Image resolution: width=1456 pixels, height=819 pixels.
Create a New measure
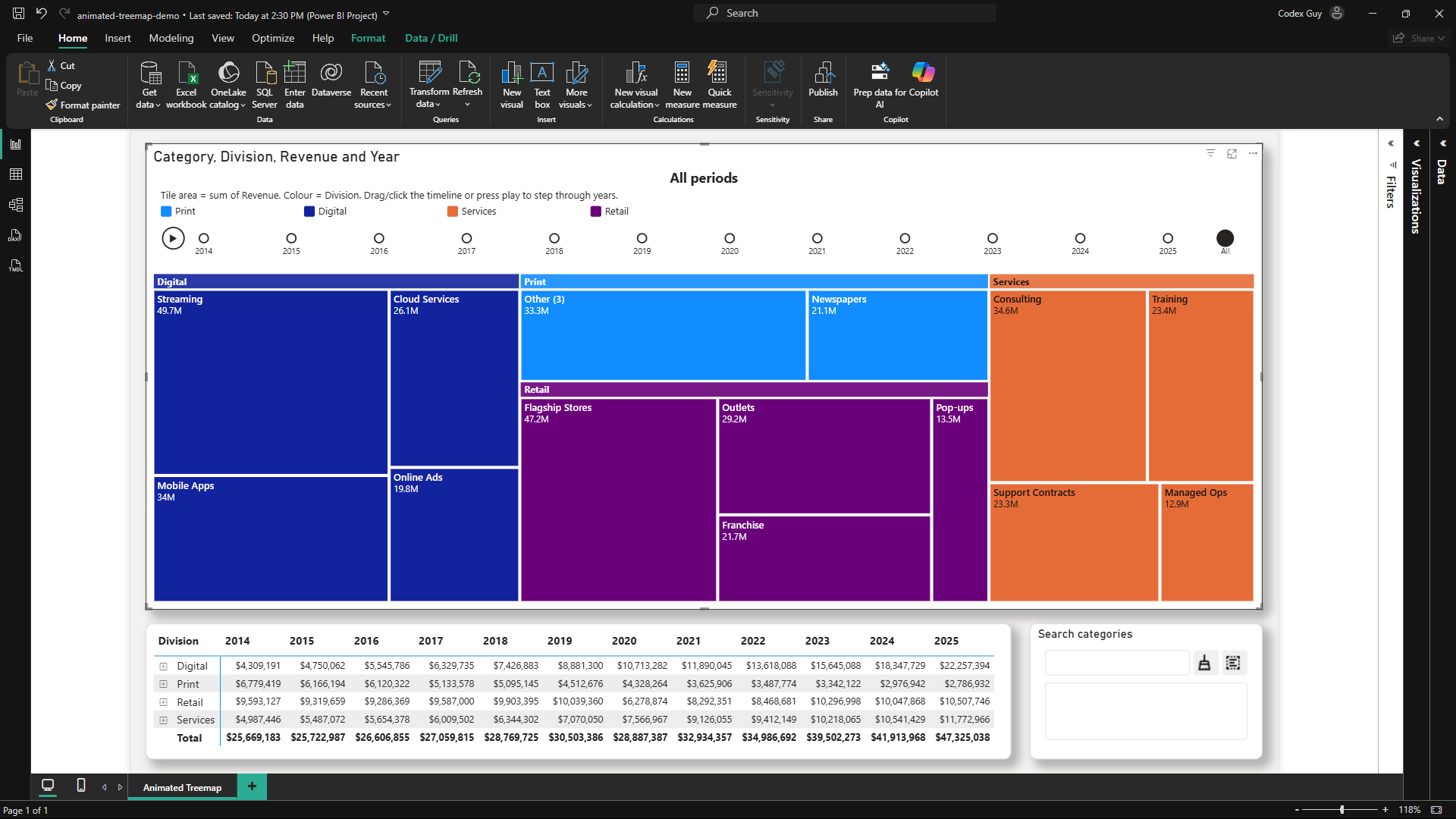click(682, 85)
